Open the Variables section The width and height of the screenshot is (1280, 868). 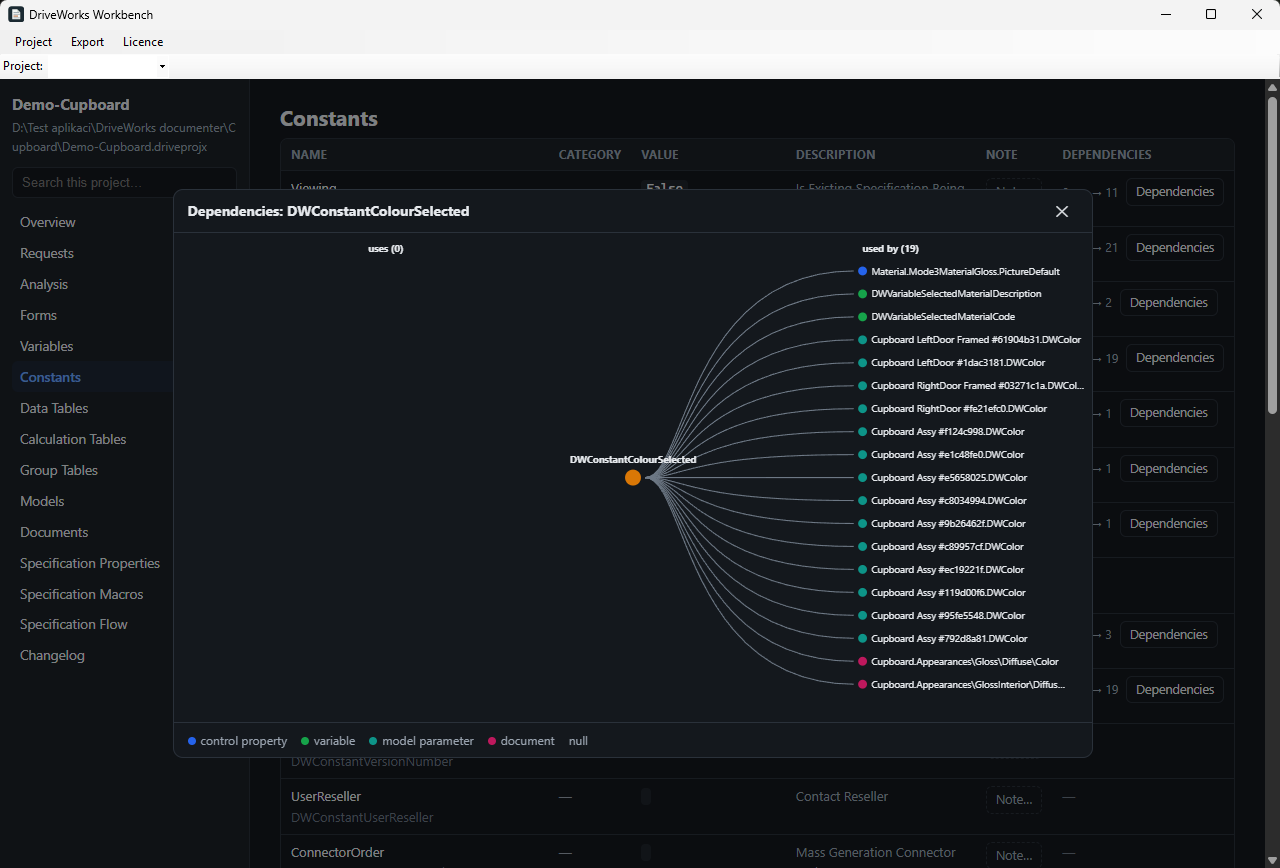(47, 346)
